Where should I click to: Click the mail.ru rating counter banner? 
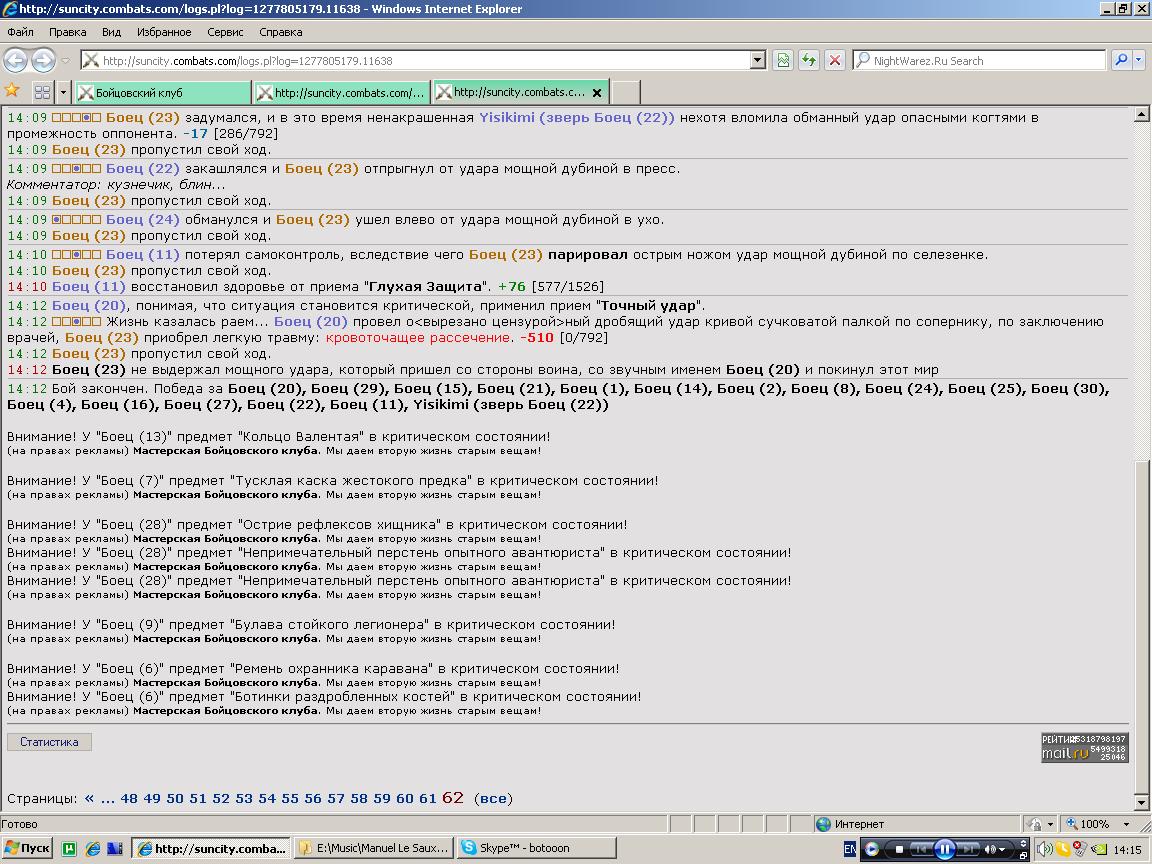click(x=1084, y=747)
